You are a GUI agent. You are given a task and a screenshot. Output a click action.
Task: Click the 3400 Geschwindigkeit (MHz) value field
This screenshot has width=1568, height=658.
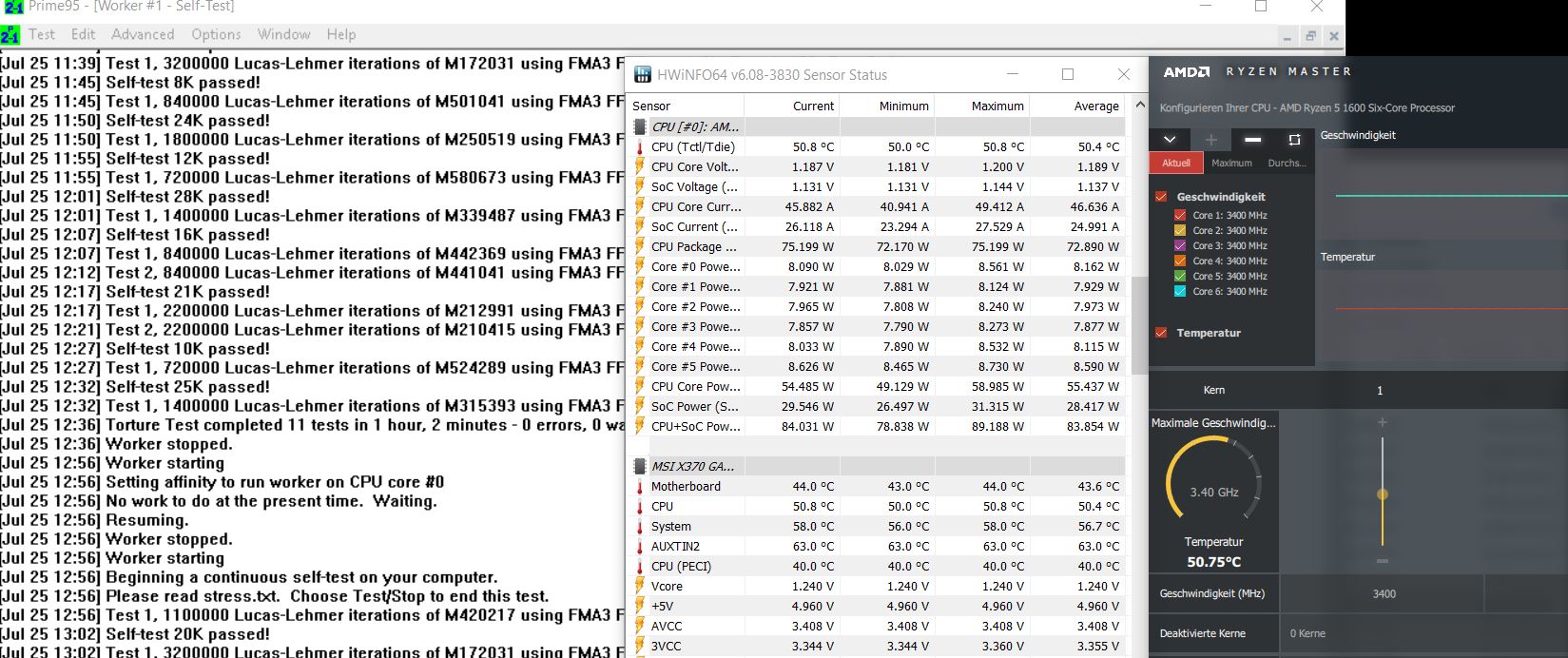click(x=1384, y=593)
